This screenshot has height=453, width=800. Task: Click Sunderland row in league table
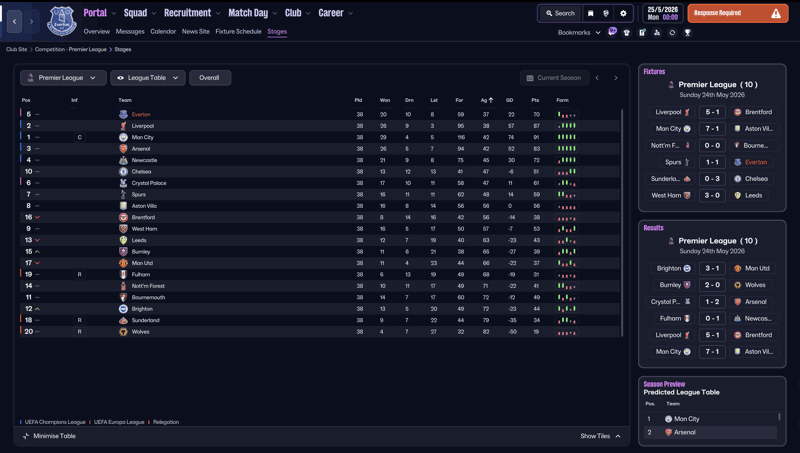click(x=320, y=320)
